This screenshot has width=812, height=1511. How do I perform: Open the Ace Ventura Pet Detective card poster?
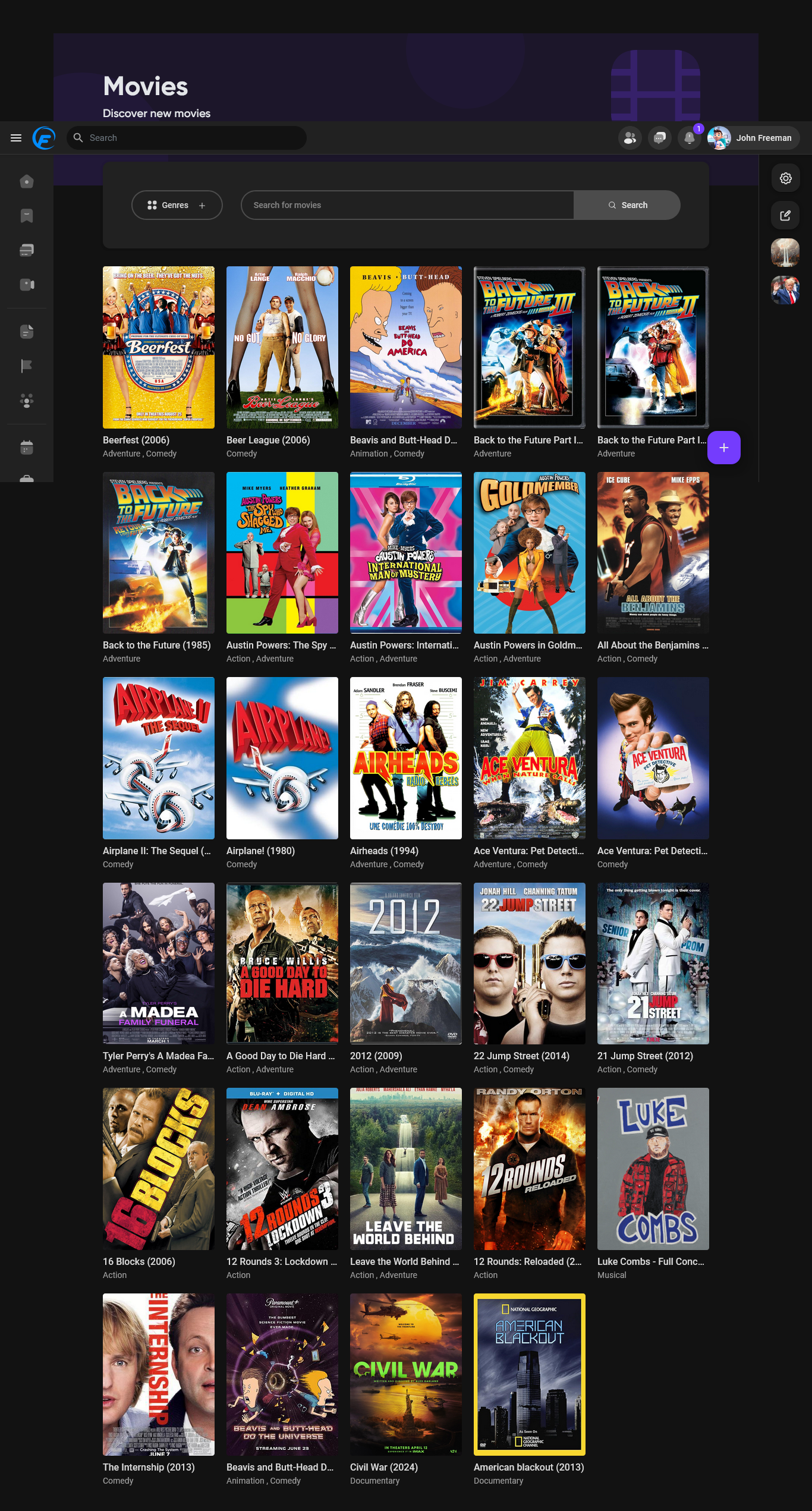pyautogui.click(x=653, y=758)
